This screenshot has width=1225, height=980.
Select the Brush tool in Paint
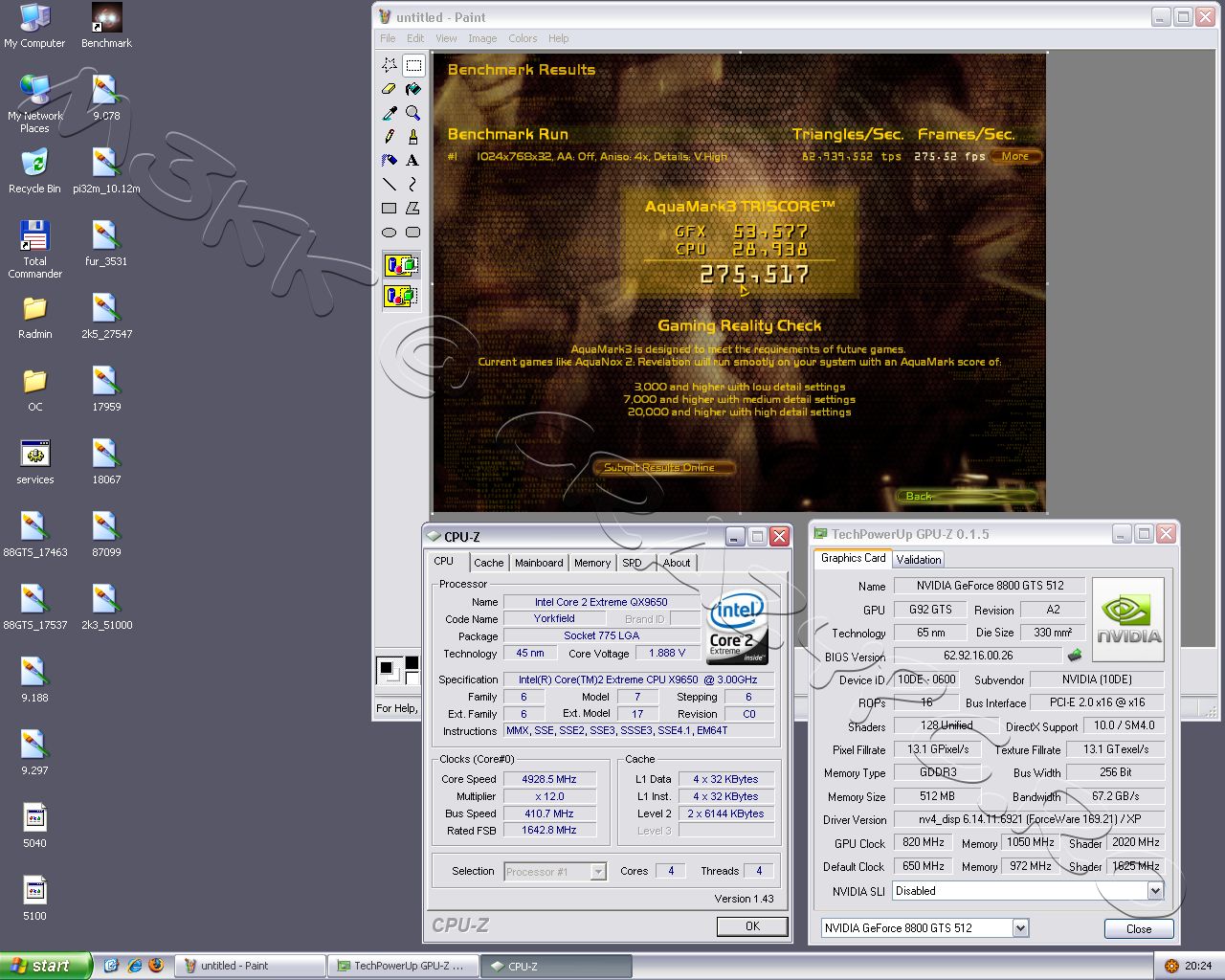coord(413,137)
